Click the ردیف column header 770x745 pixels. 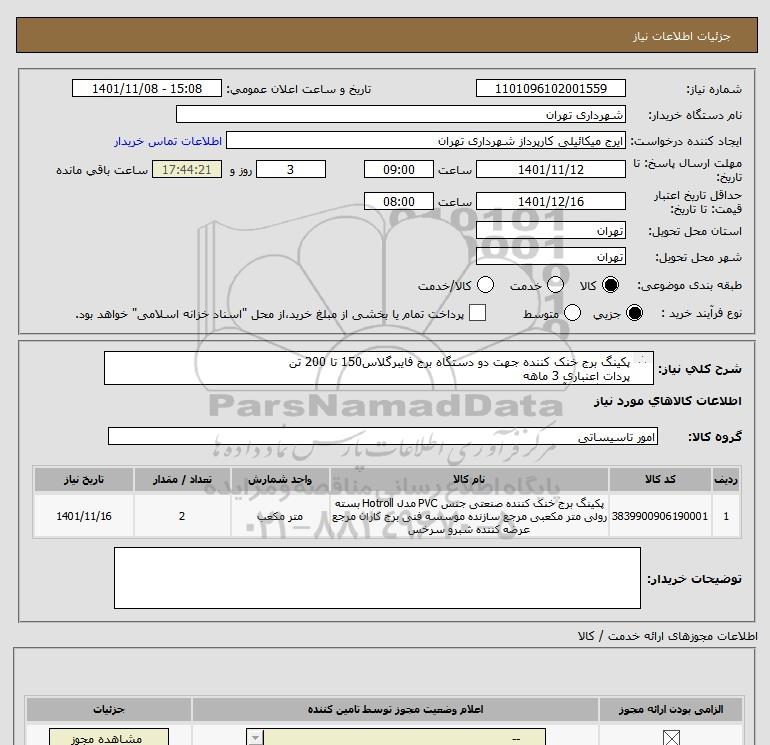(726, 479)
